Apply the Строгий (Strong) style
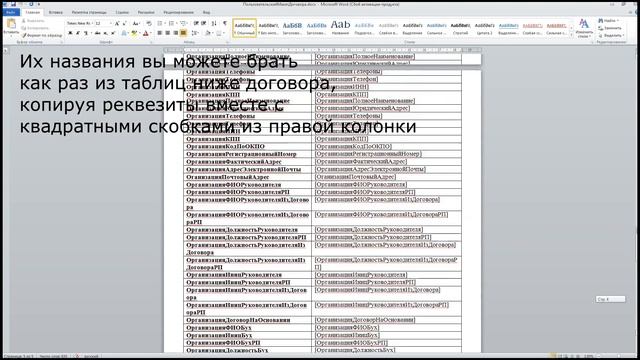Viewport: 640px width, 360px height. pos(460,28)
